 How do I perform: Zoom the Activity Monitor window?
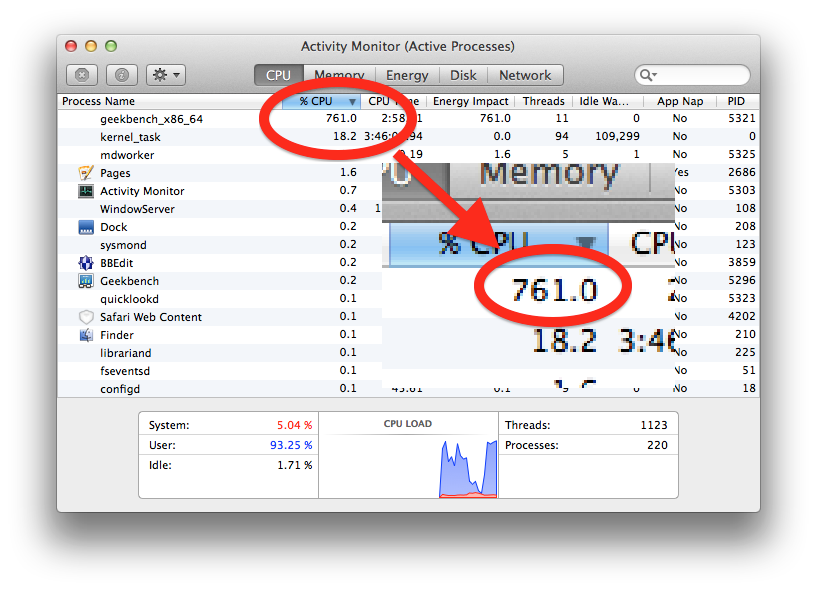(111, 46)
